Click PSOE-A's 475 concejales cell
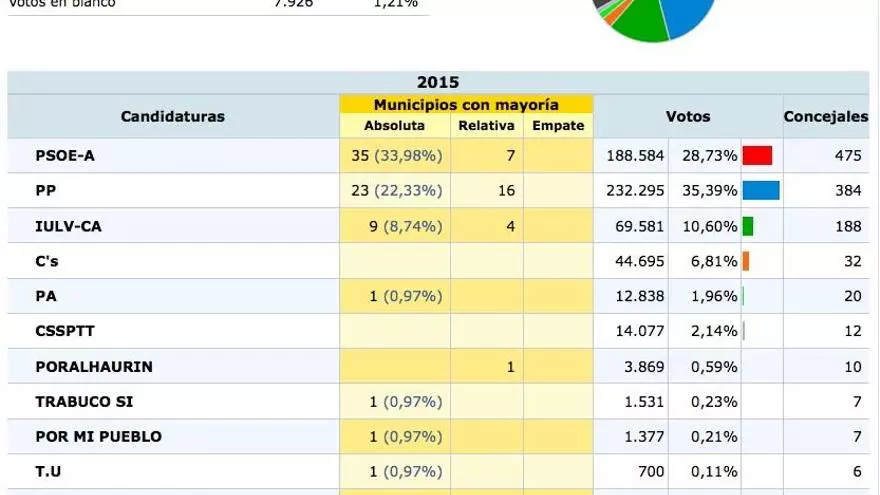 (847, 156)
